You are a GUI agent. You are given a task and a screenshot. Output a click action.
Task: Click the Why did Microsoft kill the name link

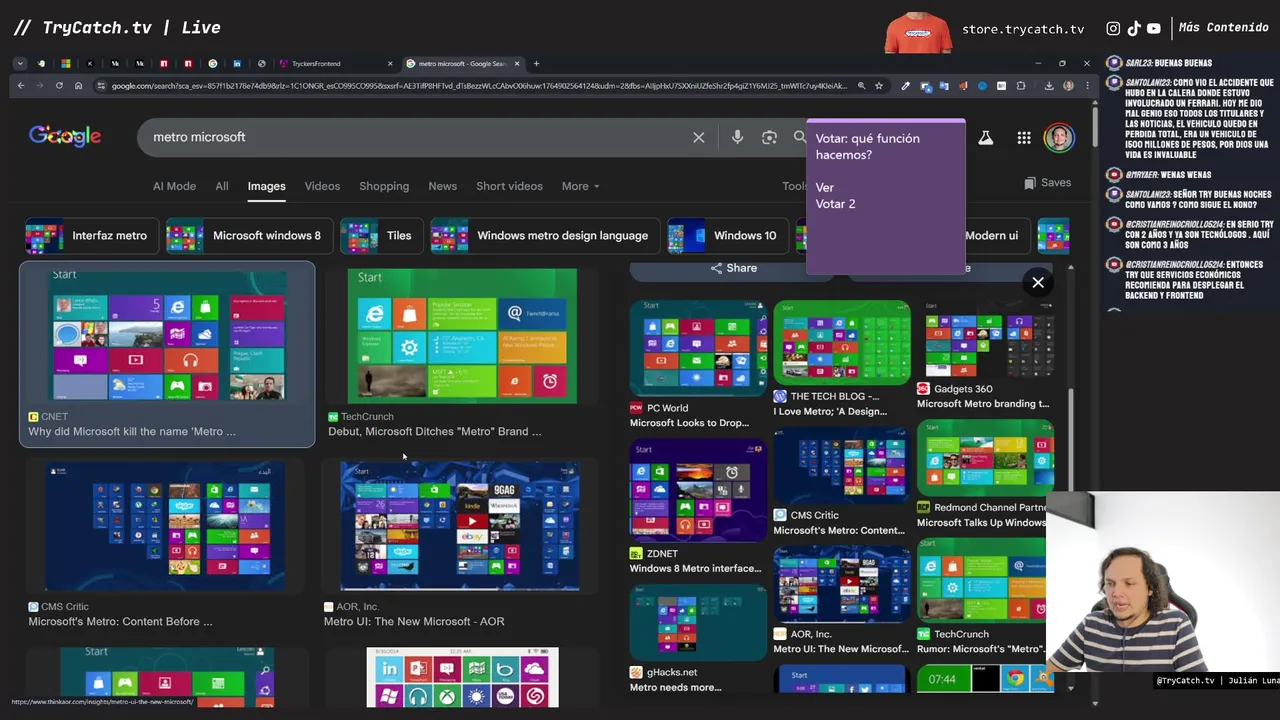click(132, 432)
